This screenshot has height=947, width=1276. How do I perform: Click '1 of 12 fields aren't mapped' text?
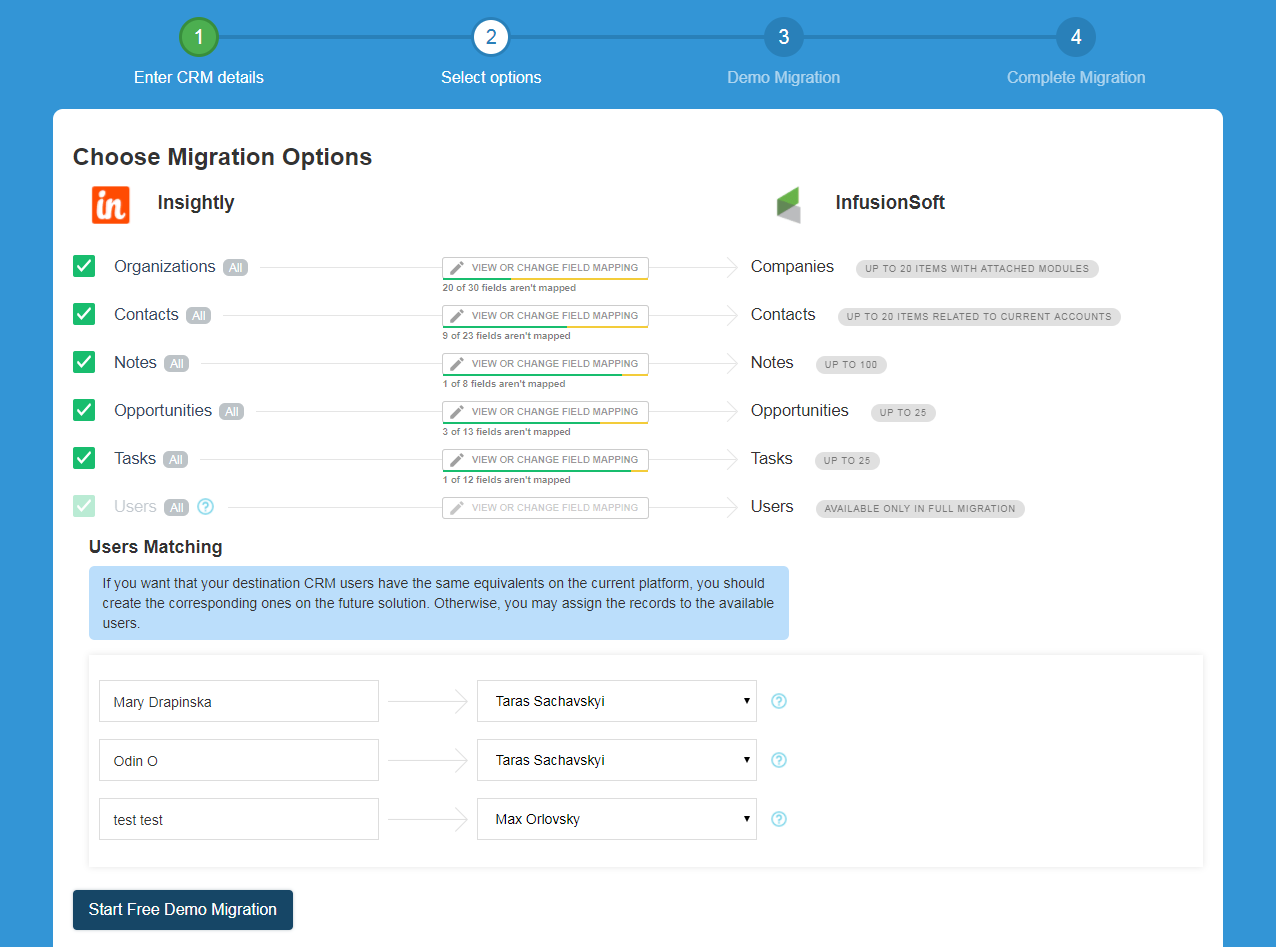[x=507, y=480]
